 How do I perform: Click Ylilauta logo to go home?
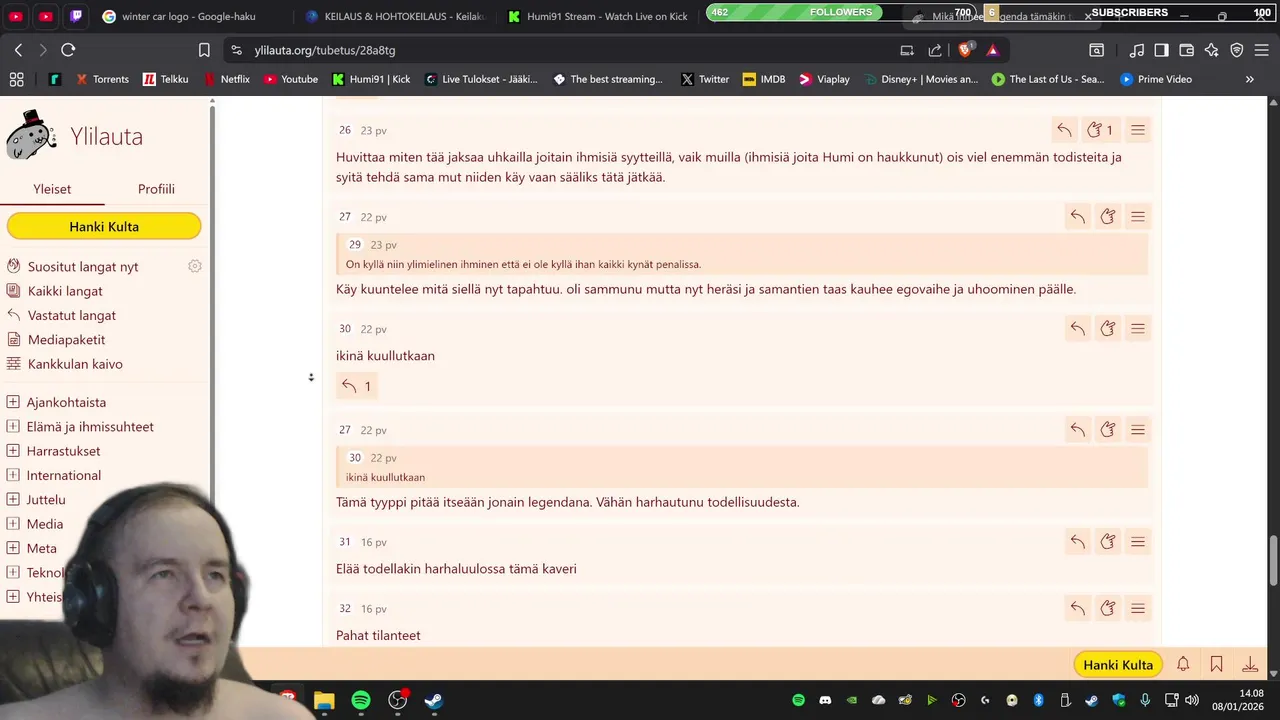coord(75,136)
